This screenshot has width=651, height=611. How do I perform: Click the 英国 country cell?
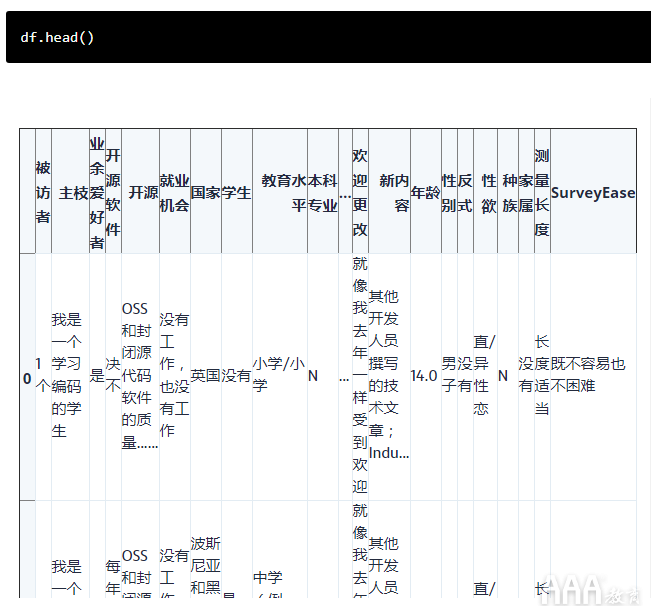(x=206, y=377)
